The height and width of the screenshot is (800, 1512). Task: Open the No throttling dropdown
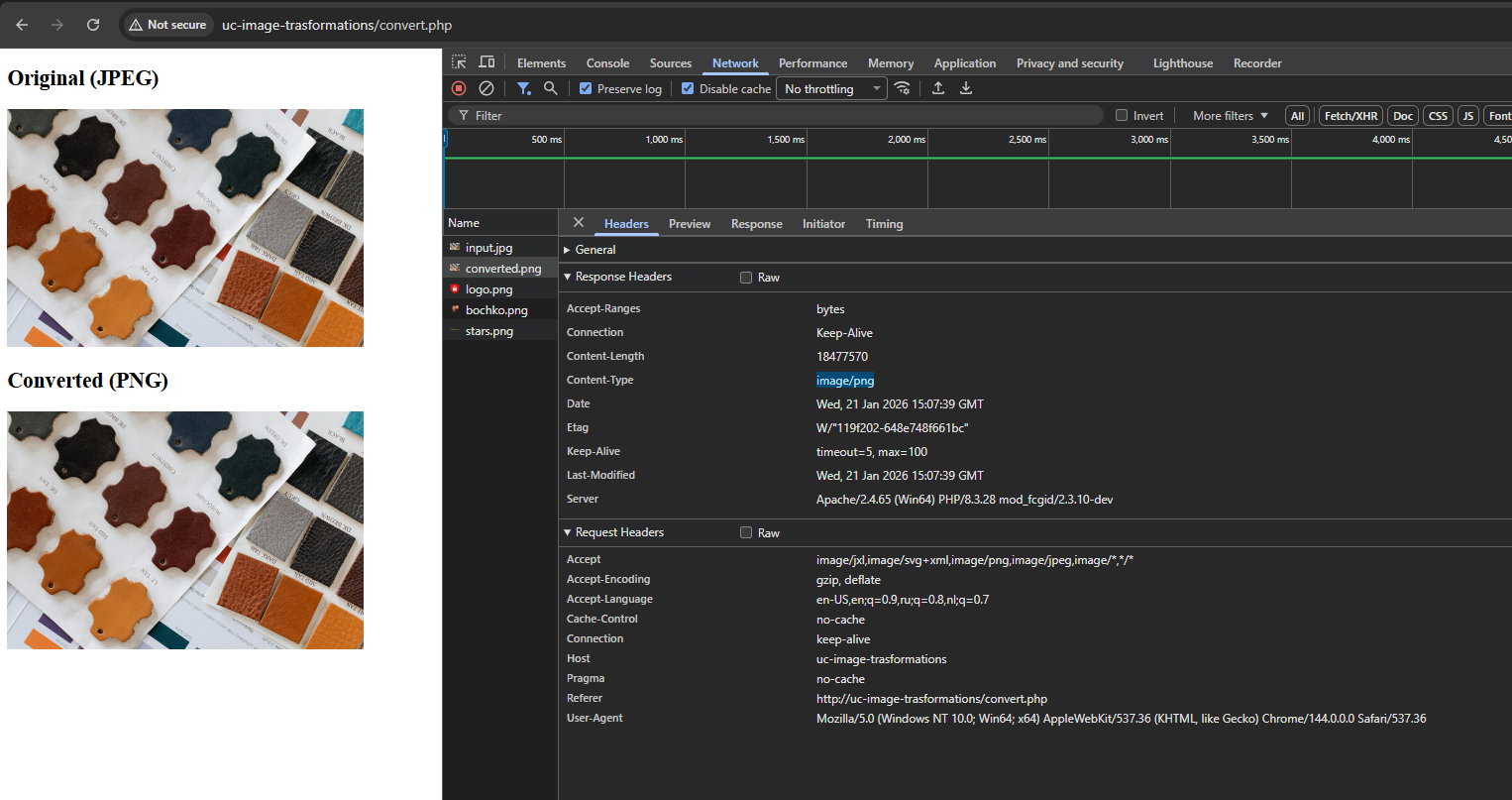pyautogui.click(x=831, y=89)
